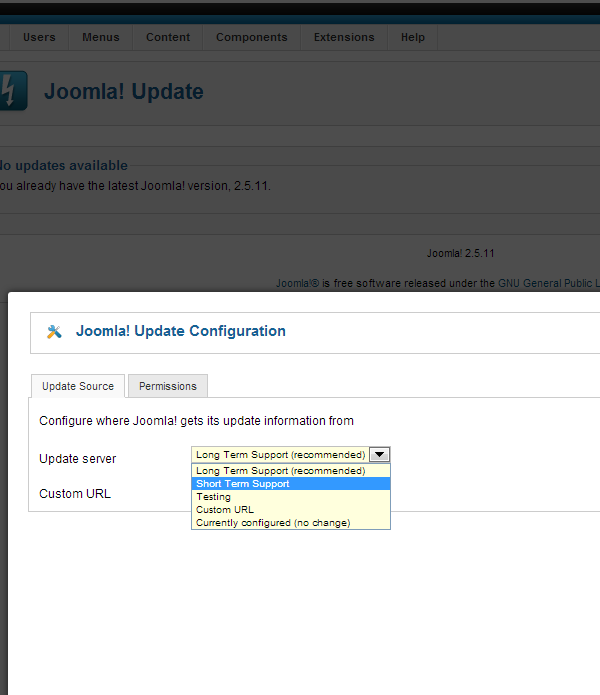Click the Joomla! Update page heading

coord(124,91)
